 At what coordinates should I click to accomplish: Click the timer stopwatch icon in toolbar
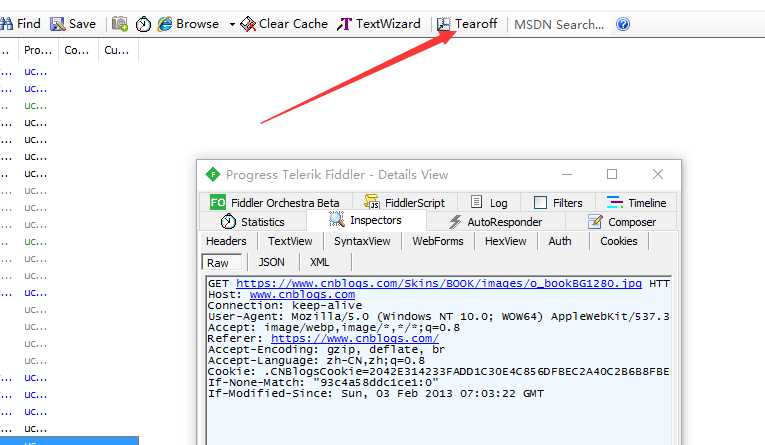(x=143, y=24)
